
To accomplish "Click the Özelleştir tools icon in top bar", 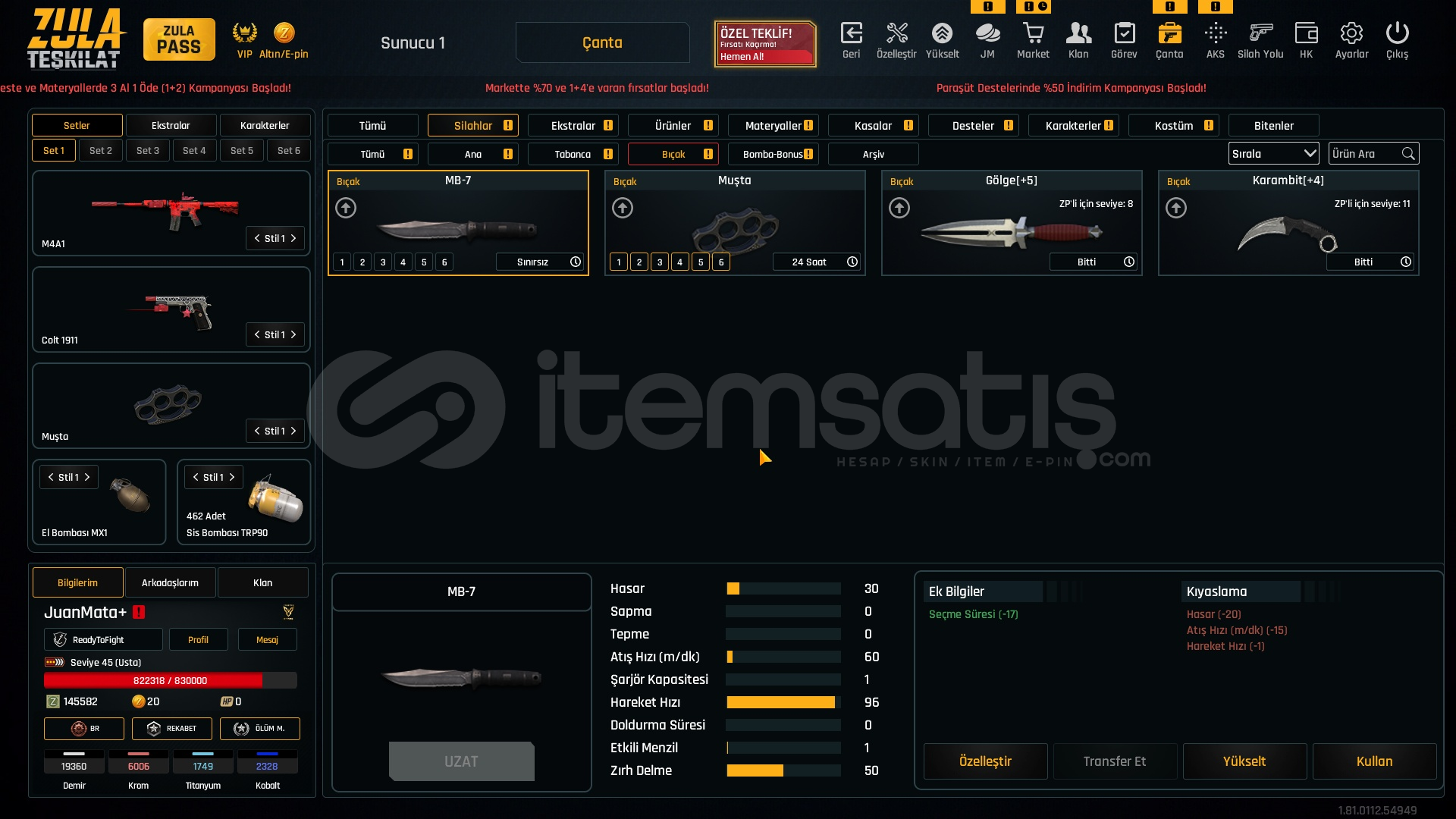I will click(x=896, y=34).
